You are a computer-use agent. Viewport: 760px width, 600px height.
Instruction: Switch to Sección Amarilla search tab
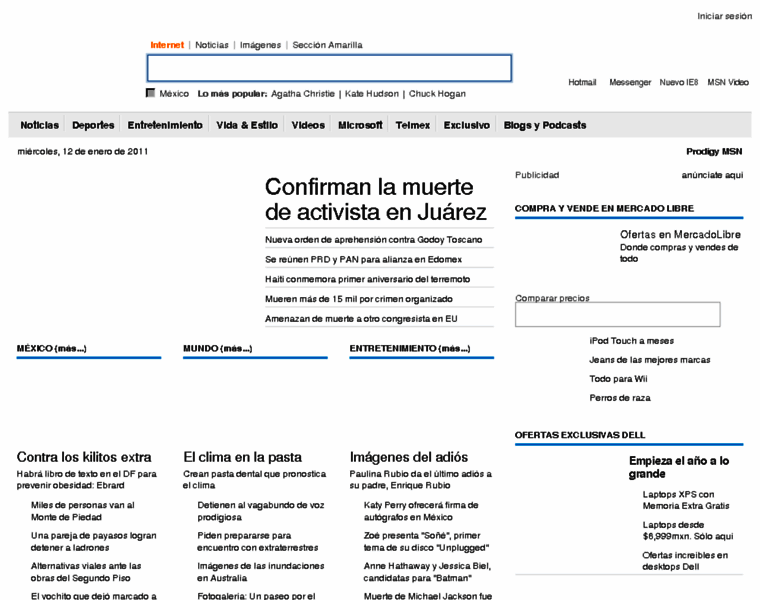coord(327,45)
